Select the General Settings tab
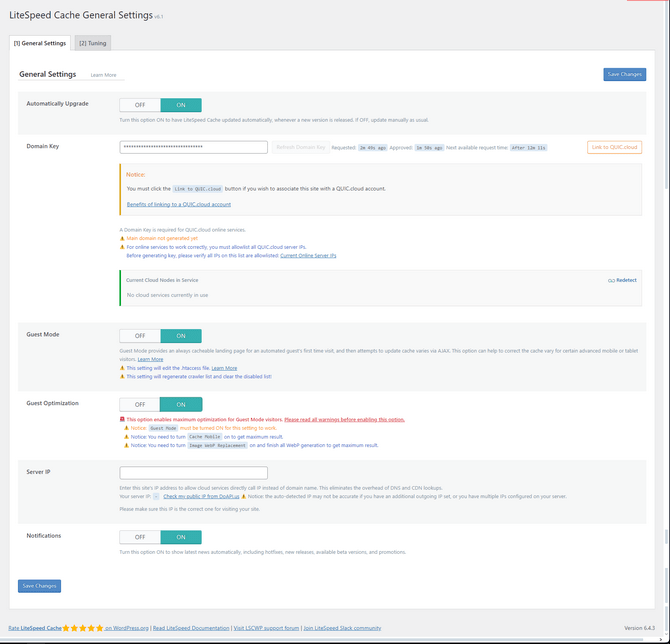This screenshot has width=670, height=644. coord(40,43)
